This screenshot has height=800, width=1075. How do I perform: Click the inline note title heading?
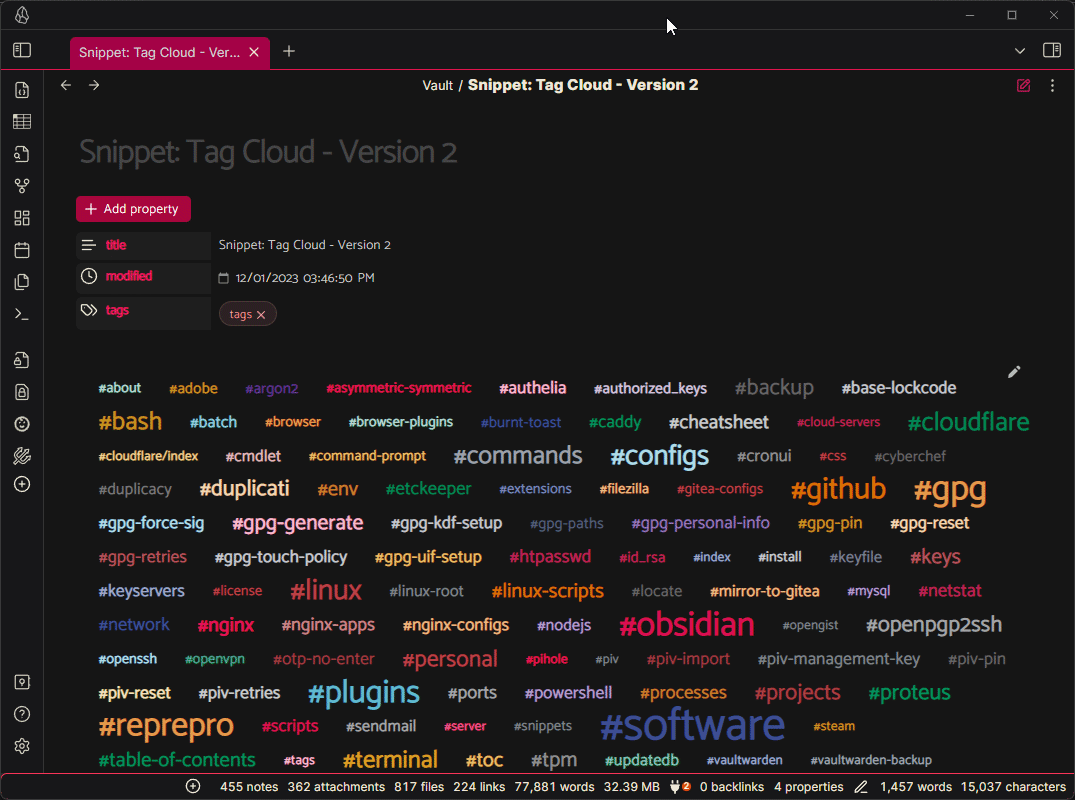coord(268,152)
